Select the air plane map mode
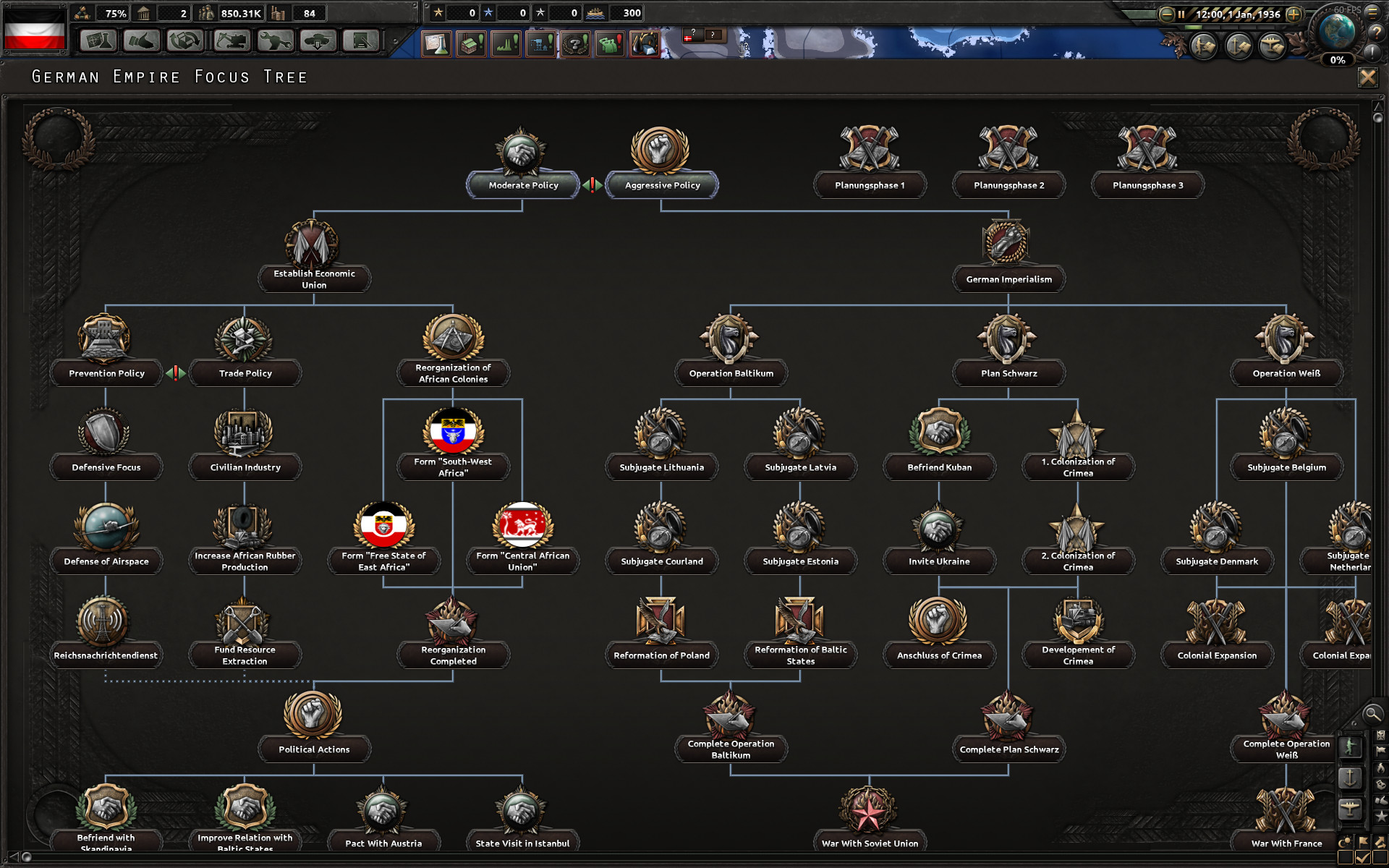The width and height of the screenshot is (1389, 868). pos(1350,809)
